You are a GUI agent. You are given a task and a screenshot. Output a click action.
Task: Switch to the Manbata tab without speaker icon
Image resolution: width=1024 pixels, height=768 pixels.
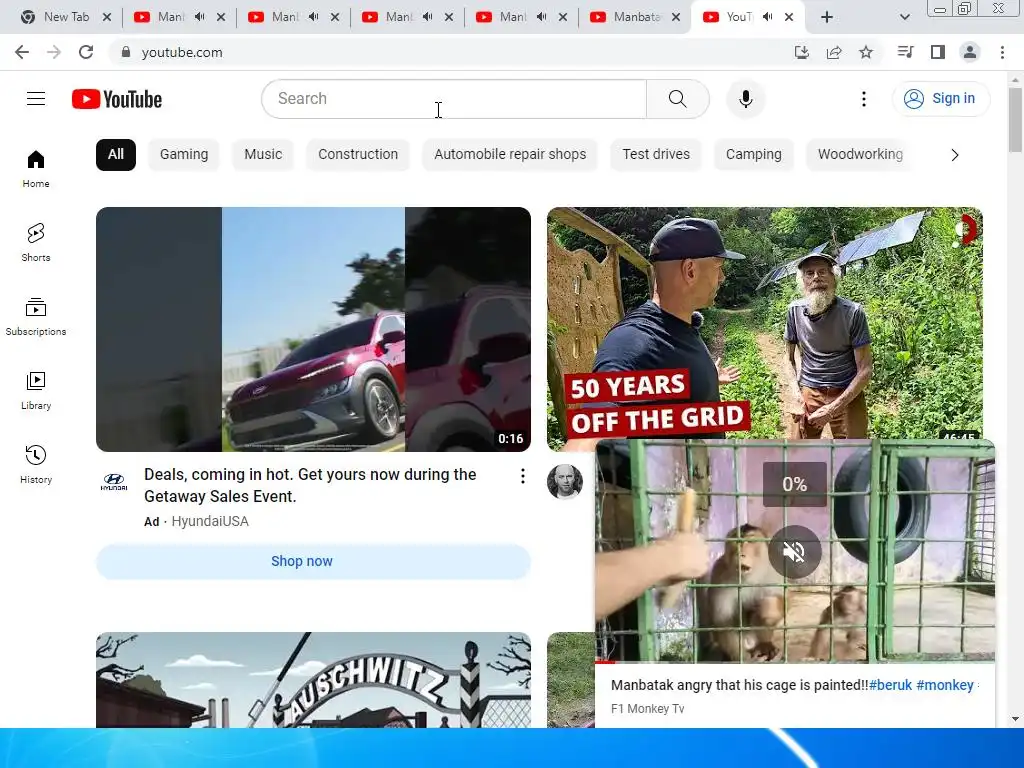coord(635,17)
